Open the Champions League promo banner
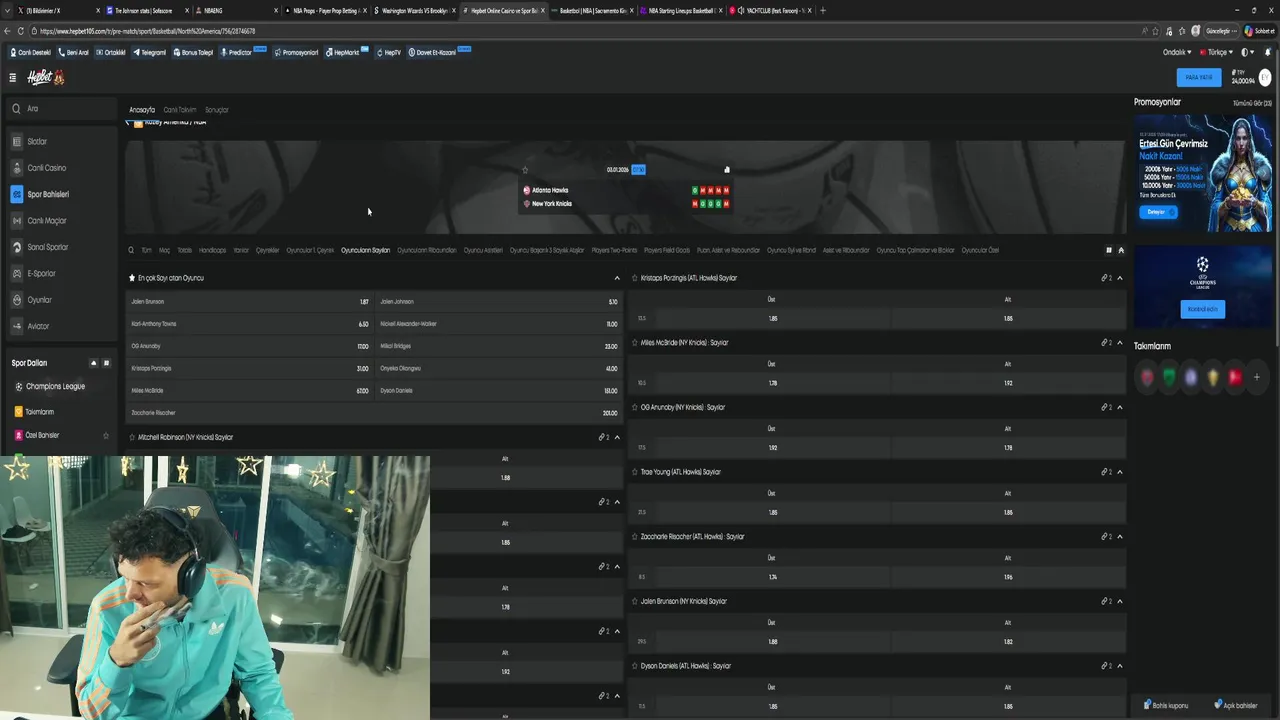 tap(1203, 287)
